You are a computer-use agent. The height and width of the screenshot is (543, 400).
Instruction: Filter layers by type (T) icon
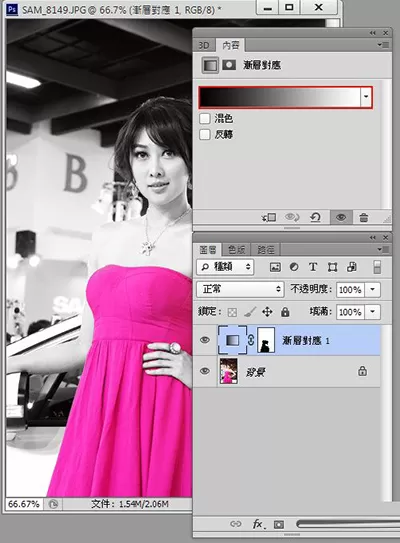coord(313,267)
